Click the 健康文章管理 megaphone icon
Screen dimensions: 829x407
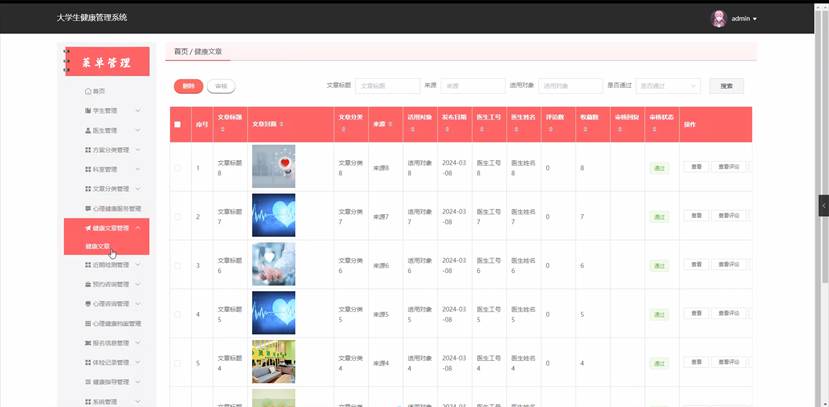[x=88, y=228]
